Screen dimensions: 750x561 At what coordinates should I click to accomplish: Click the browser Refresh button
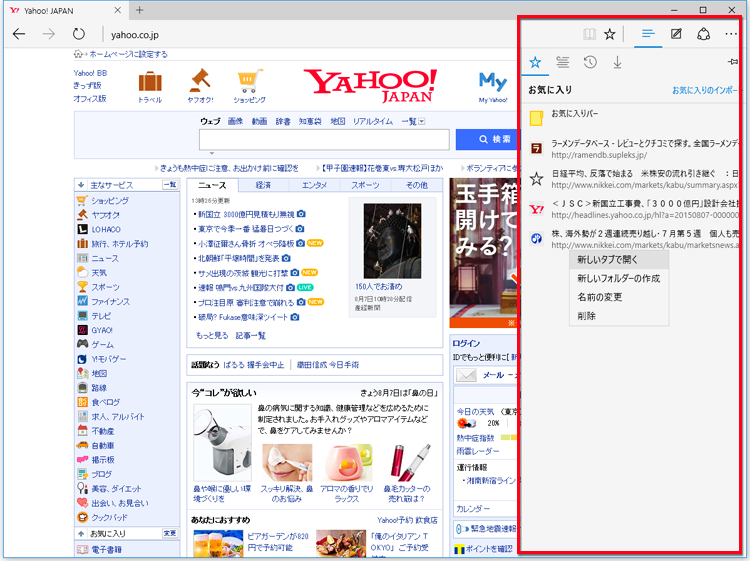79,34
